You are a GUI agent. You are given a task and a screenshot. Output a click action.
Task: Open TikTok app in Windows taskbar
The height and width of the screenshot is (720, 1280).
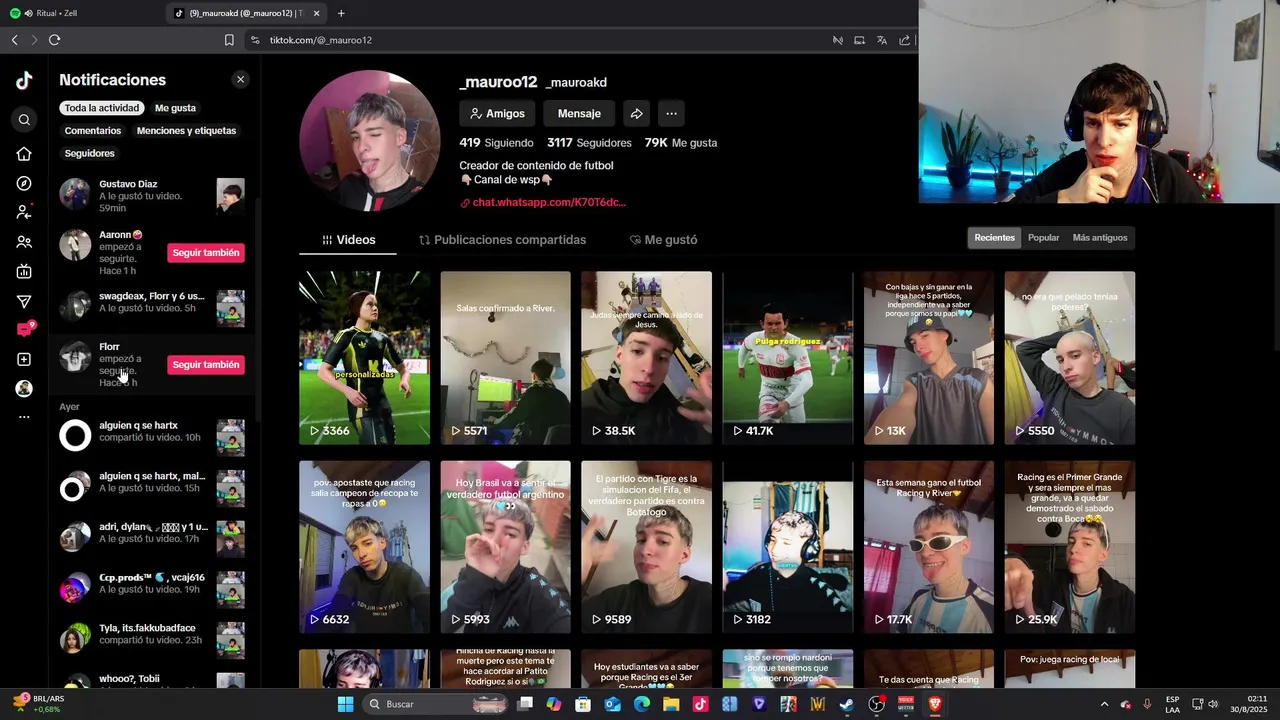(700, 704)
